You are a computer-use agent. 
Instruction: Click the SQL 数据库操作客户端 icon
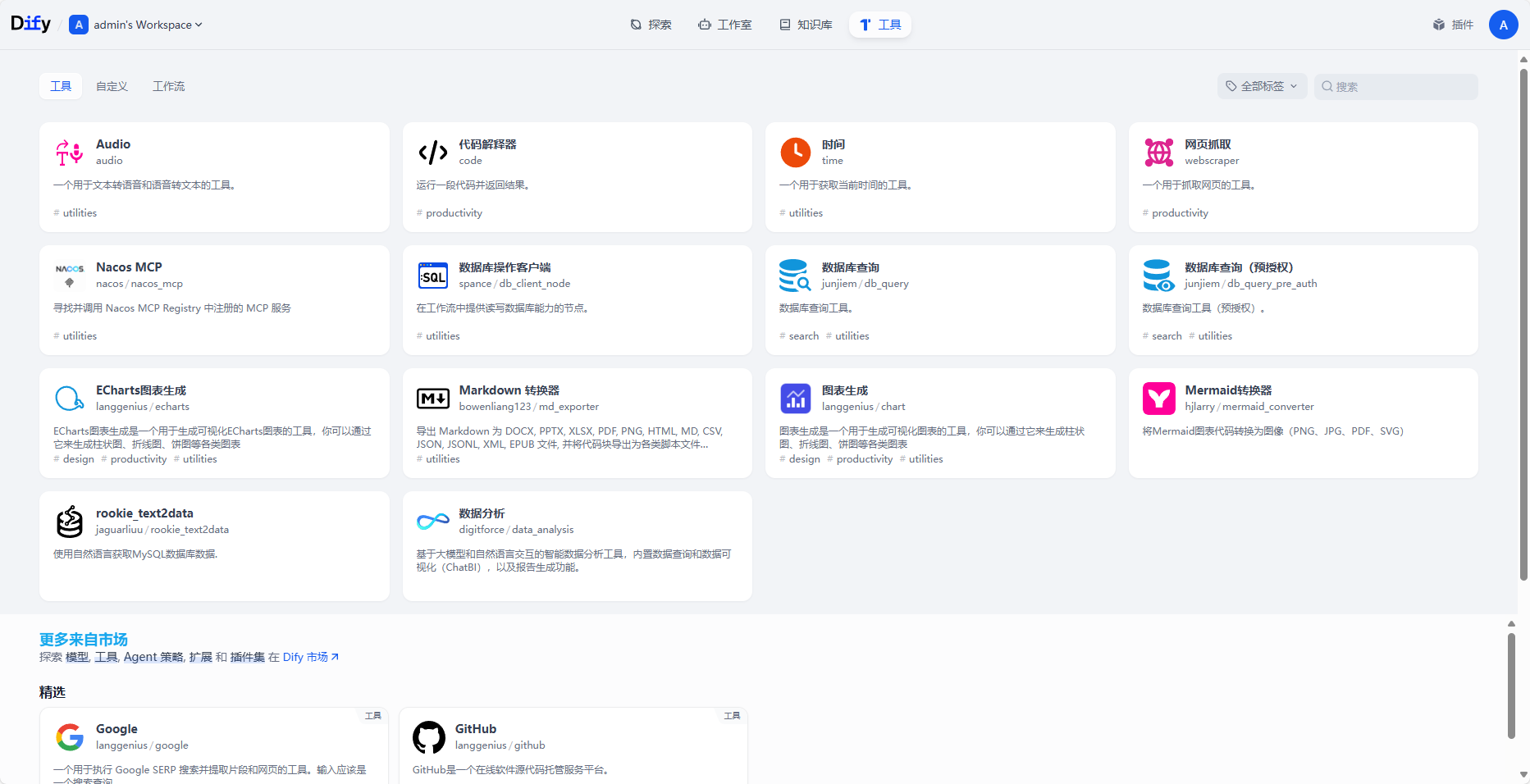click(x=432, y=275)
